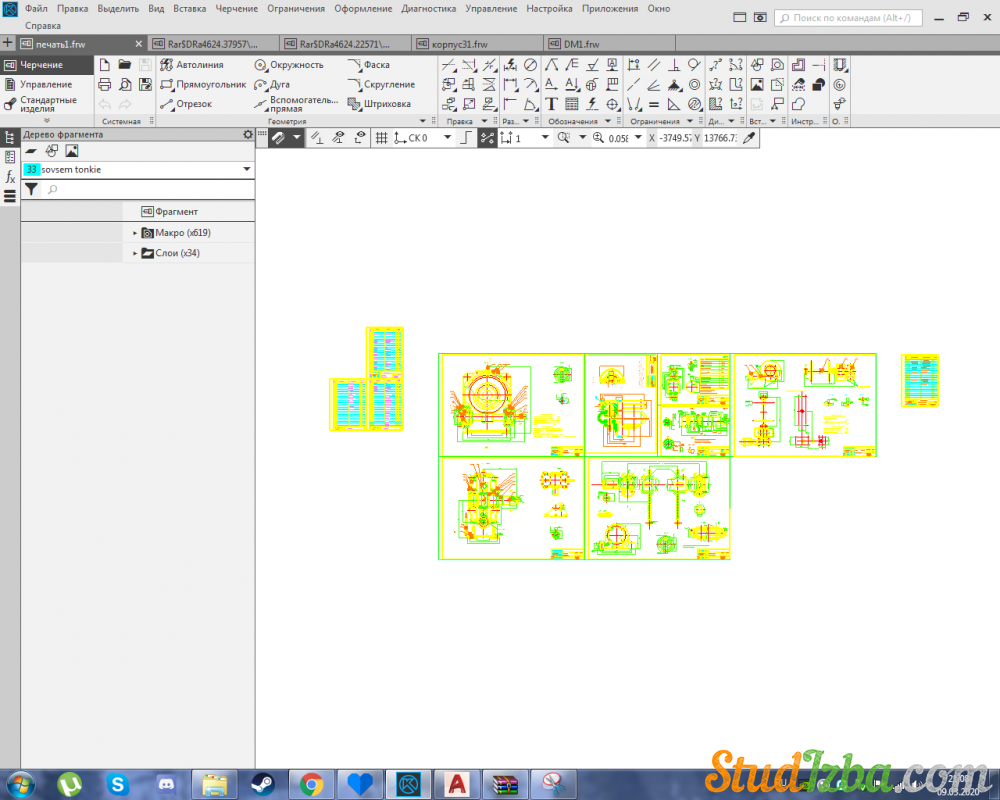Expand the Слои (x34) tree node
Screen dimensions: 1000x800
[135, 254]
